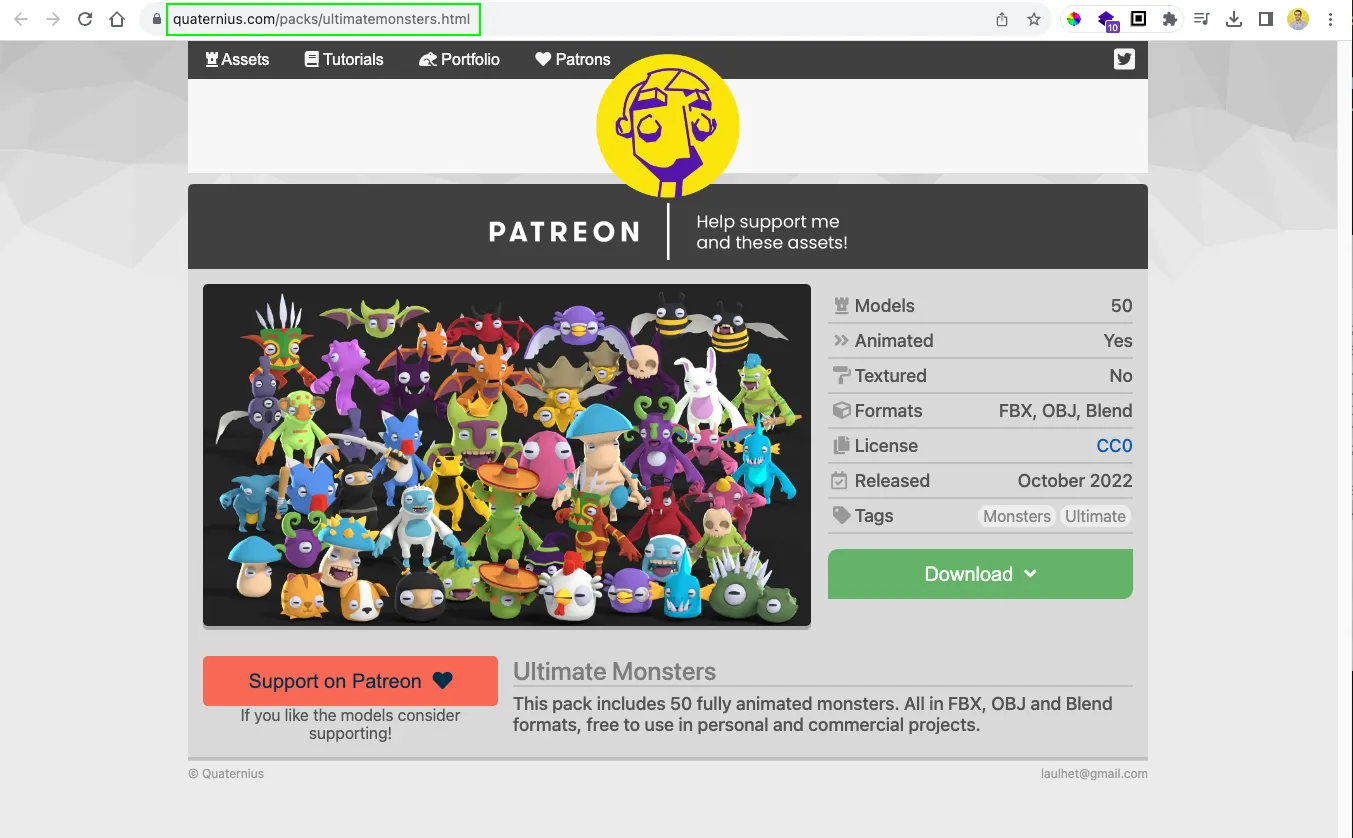Open the Chrome profile avatar
This screenshot has width=1353, height=838.
1298,19
